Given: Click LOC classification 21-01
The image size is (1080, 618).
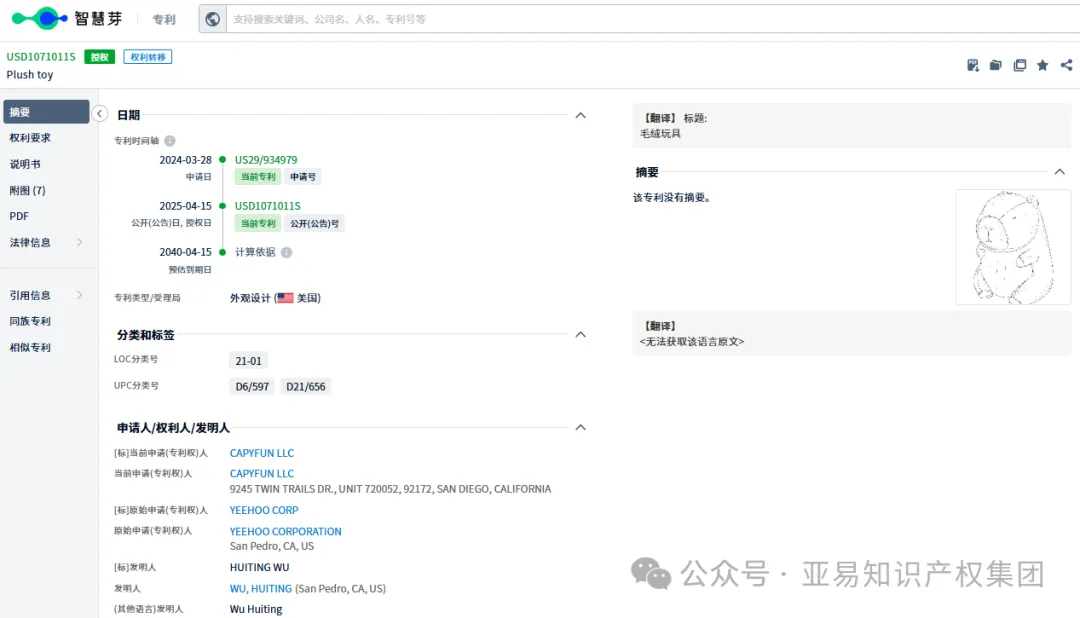Looking at the screenshot, I should [249, 361].
